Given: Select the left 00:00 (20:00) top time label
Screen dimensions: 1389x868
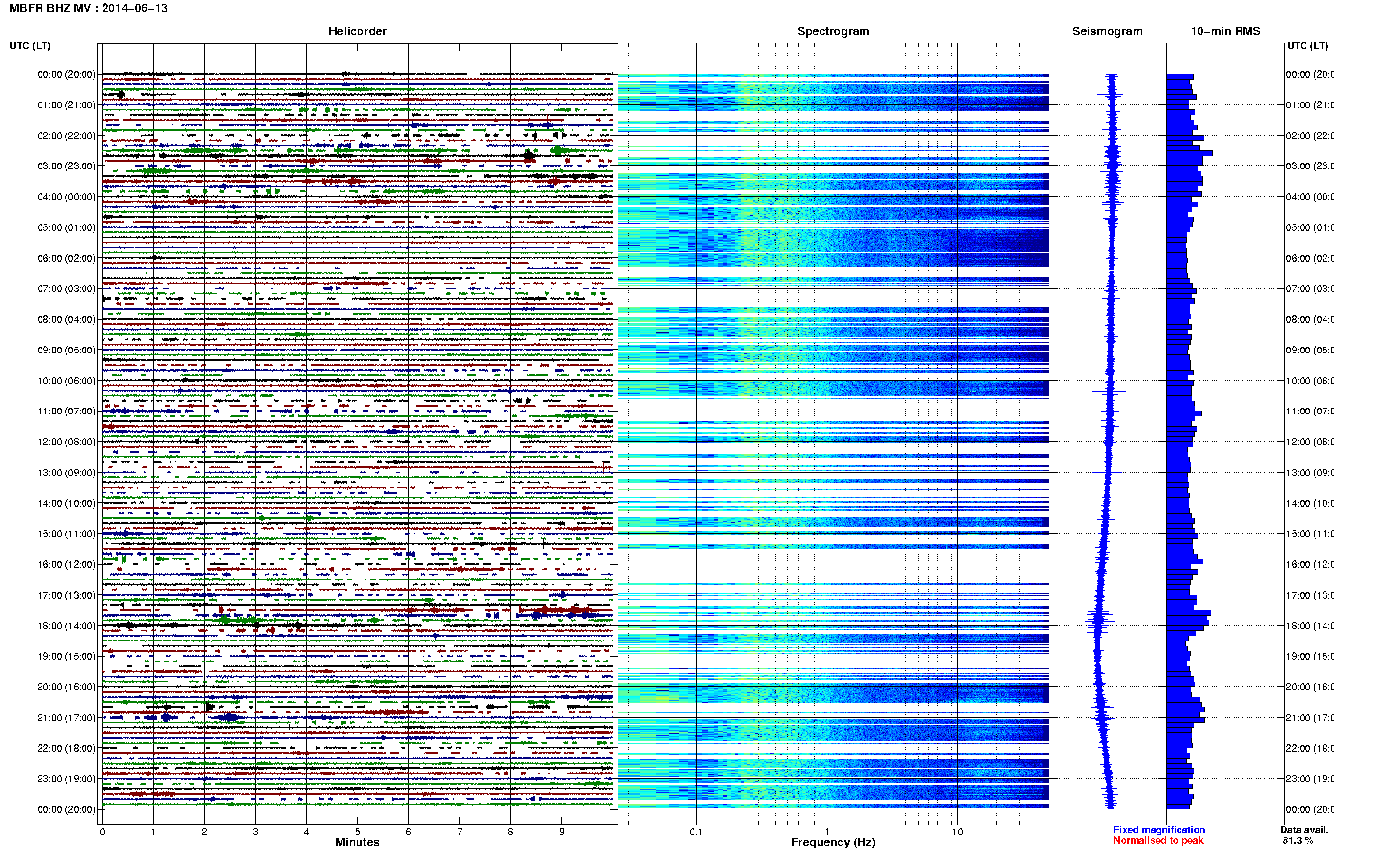Looking at the screenshot, I should (x=66, y=74).
